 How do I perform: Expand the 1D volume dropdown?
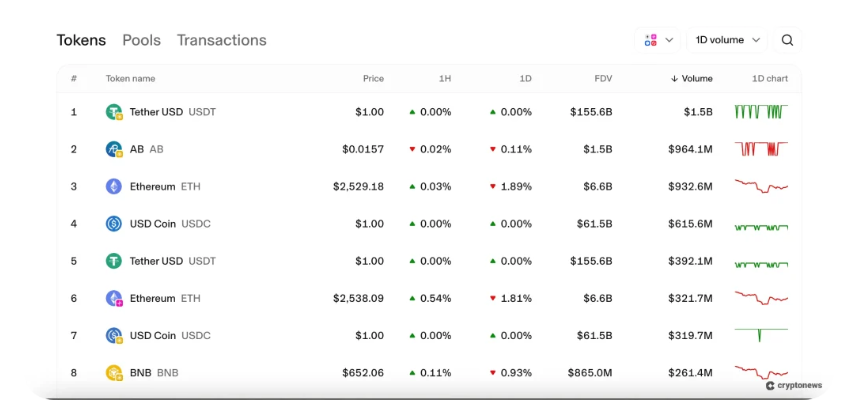pos(728,40)
